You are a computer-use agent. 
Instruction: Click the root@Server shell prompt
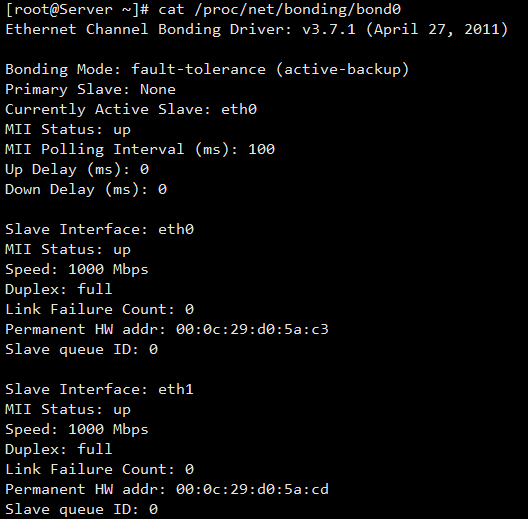(77, 9)
